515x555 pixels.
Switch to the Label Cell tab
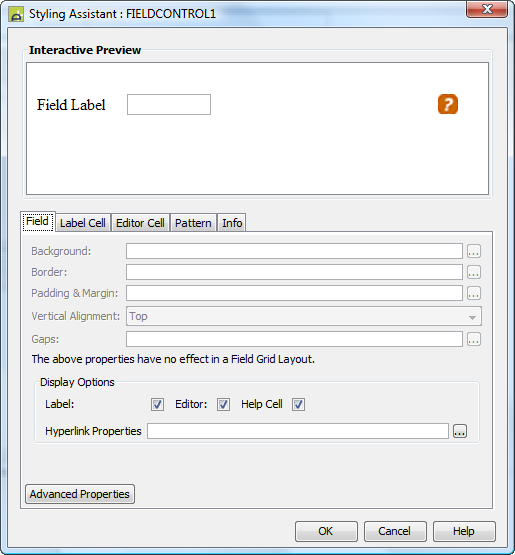(83, 223)
